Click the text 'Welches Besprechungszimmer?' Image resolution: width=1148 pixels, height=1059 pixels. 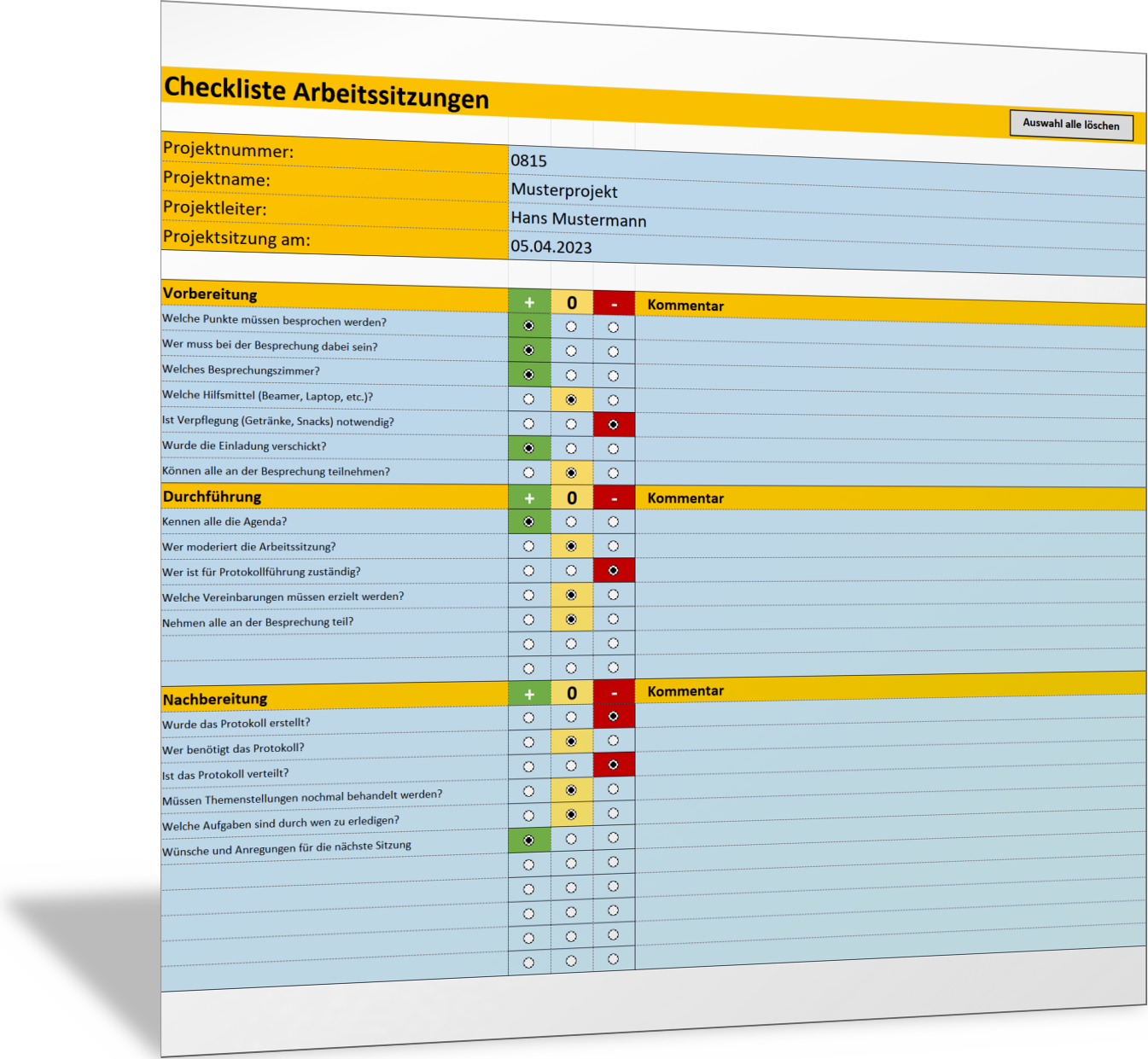click(x=241, y=370)
